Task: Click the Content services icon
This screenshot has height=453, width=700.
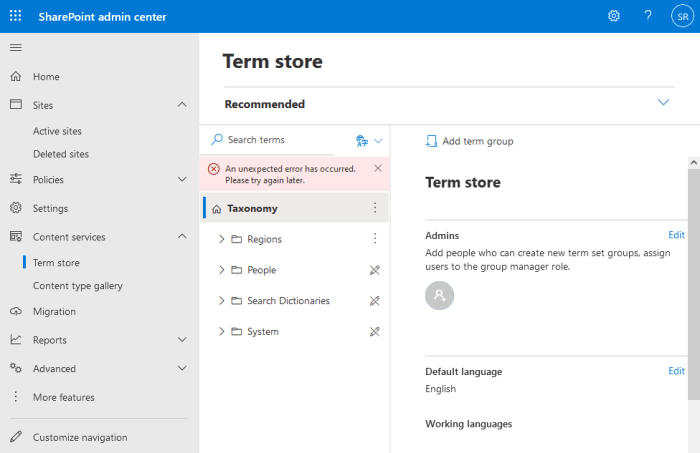Action: coord(16,236)
